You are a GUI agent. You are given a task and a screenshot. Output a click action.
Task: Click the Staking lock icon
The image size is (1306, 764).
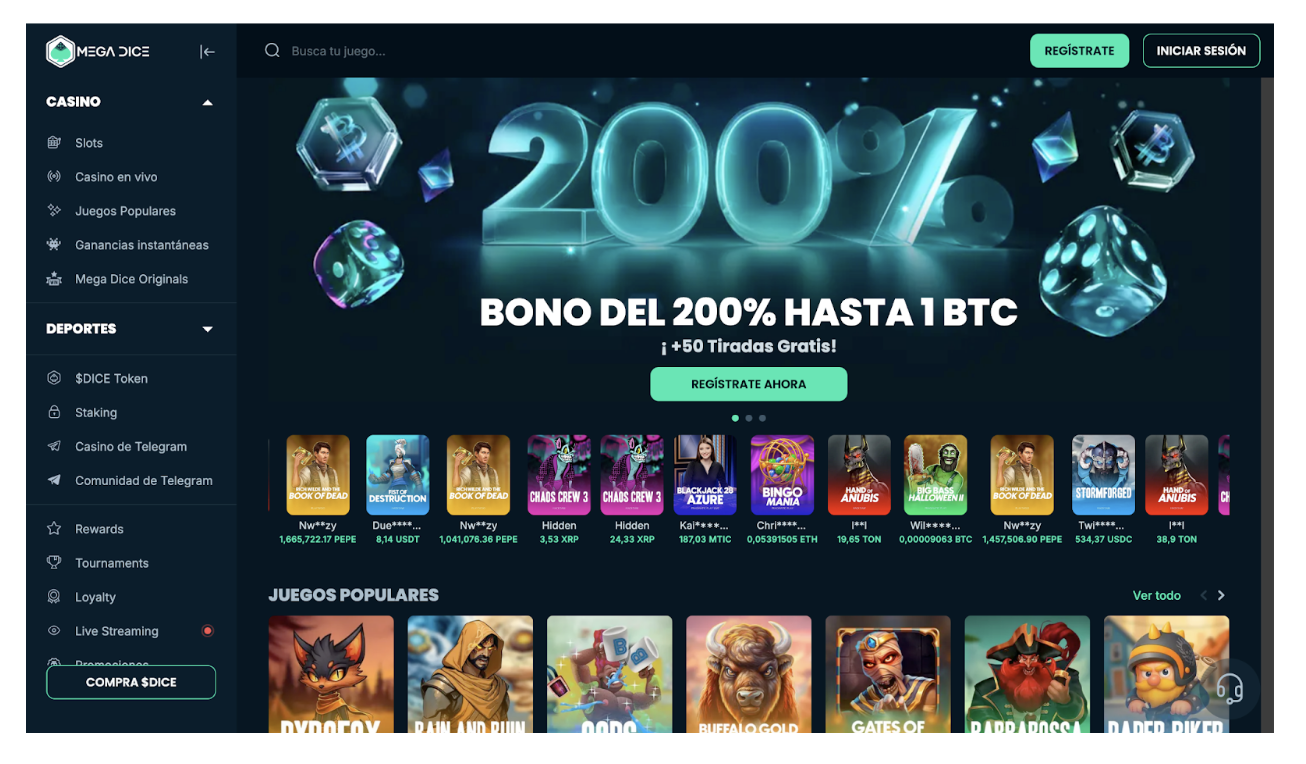[54, 412]
